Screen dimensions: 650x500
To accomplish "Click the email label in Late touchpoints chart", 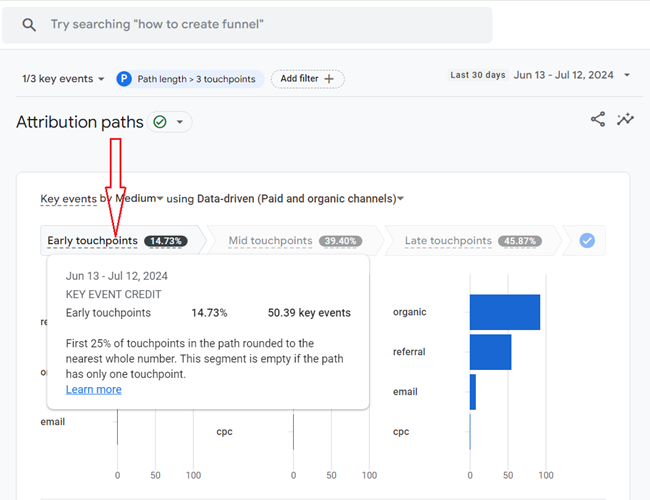I will [x=405, y=392].
